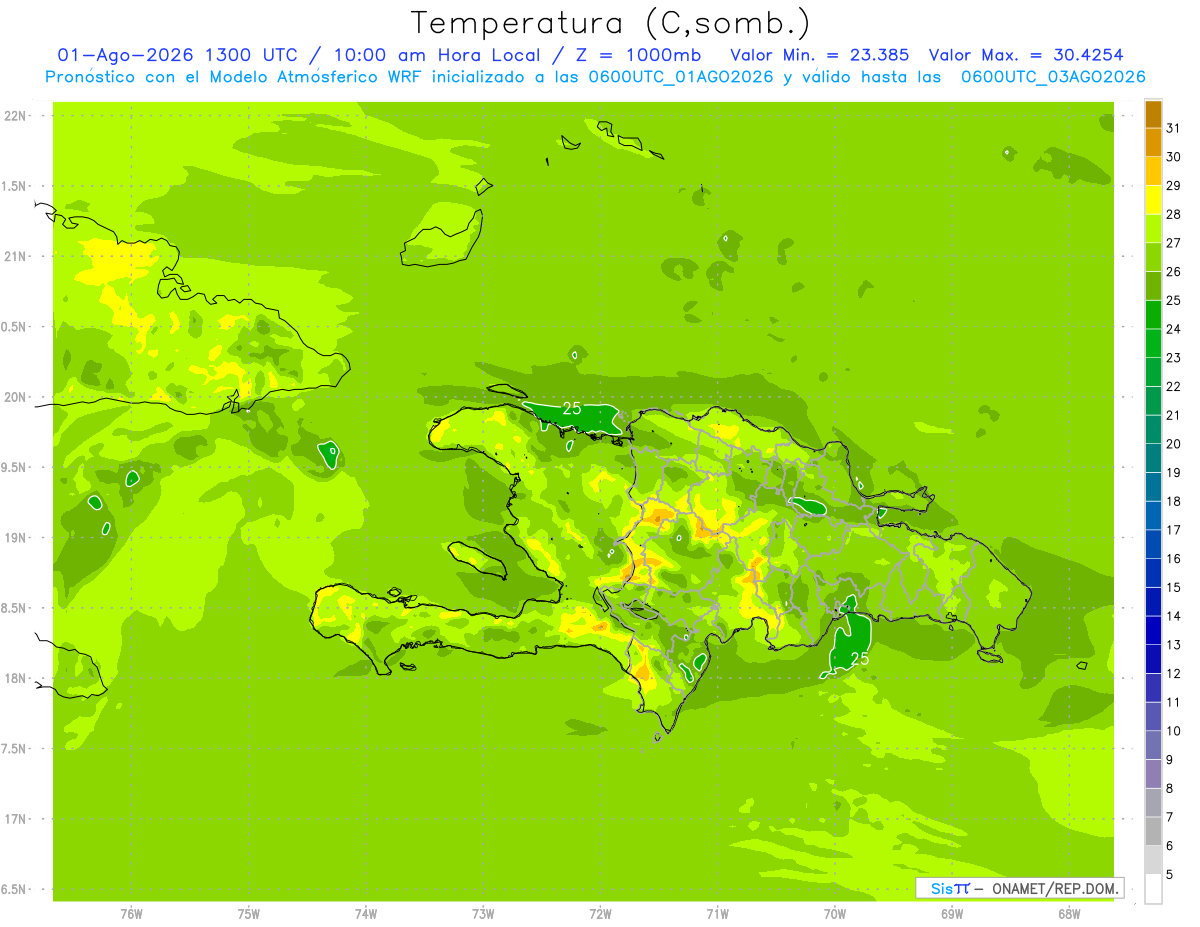Click the colorbar label '31'

click(1173, 128)
